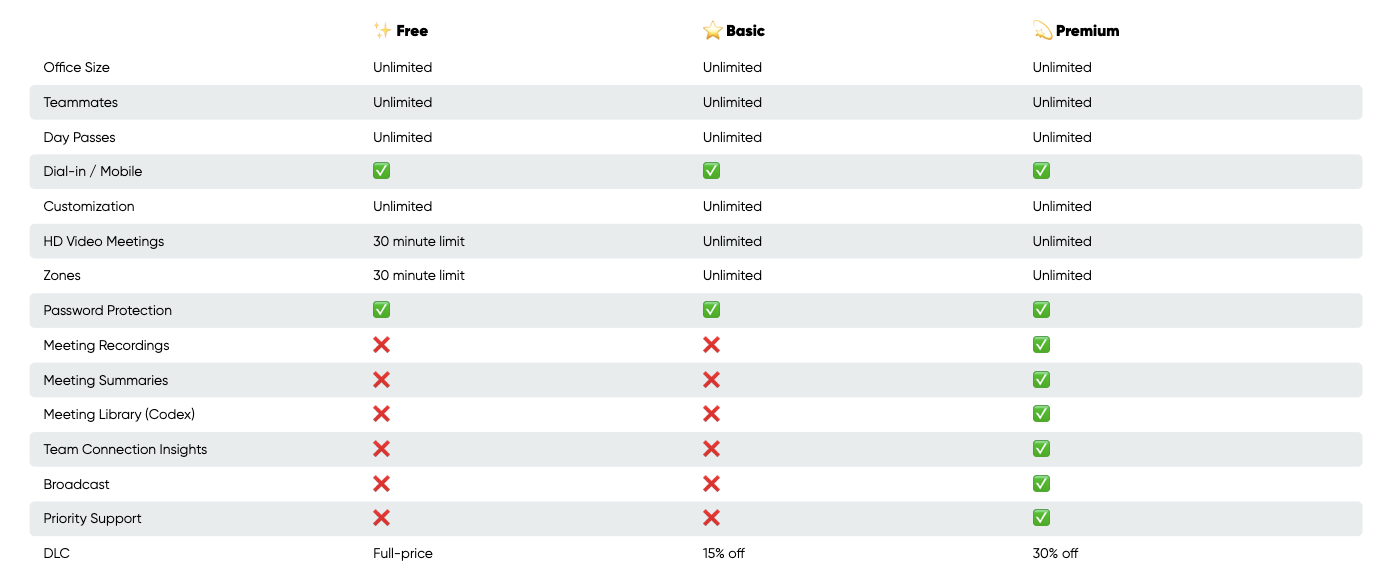Screen dimensions: 1390x578
Task: Select the Premium plan column header
Action: [x=1087, y=31]
